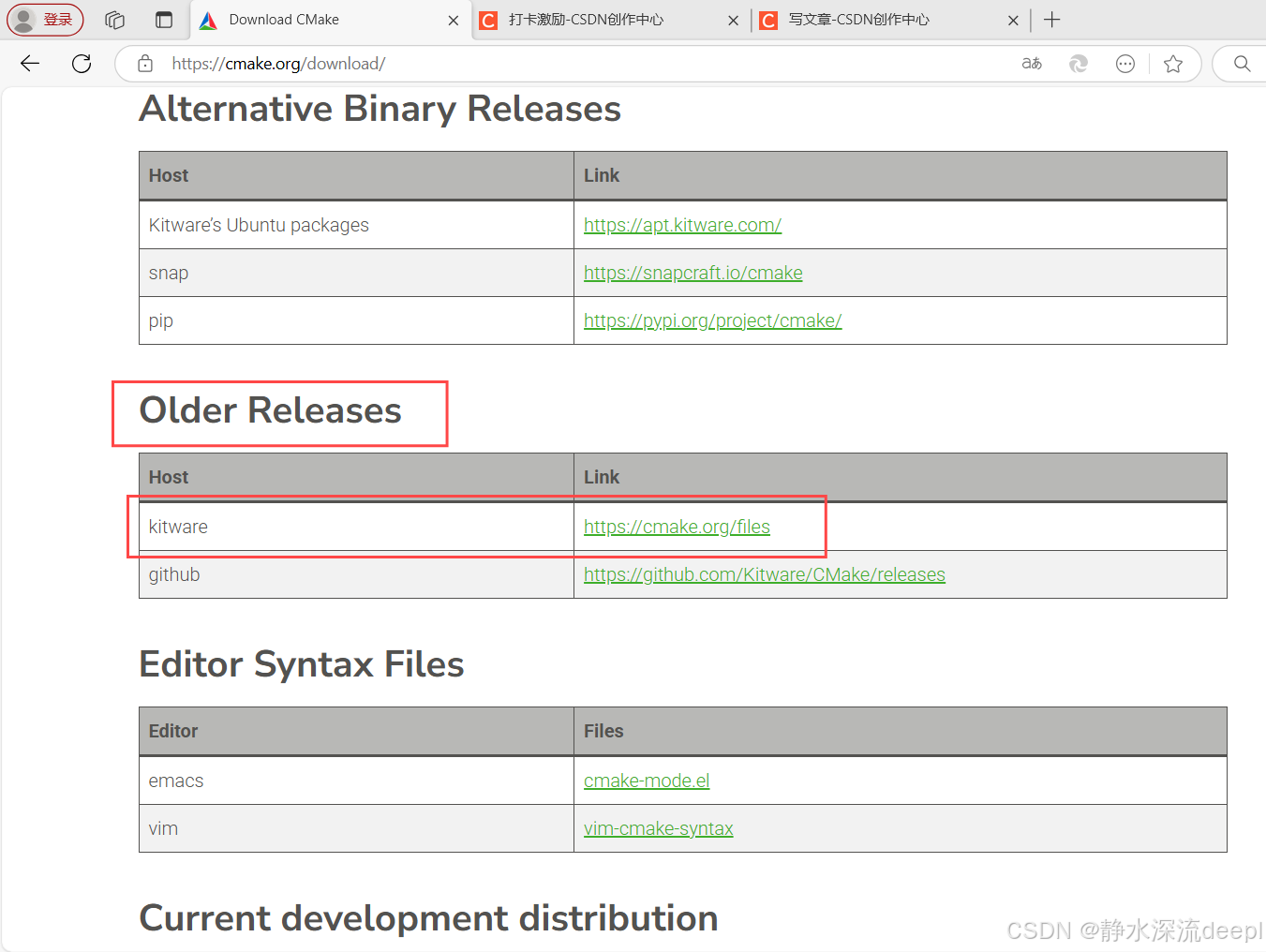This screenshot has height=952, width=1266.
Task: Close the Download CMake tab
Action: 454,21
